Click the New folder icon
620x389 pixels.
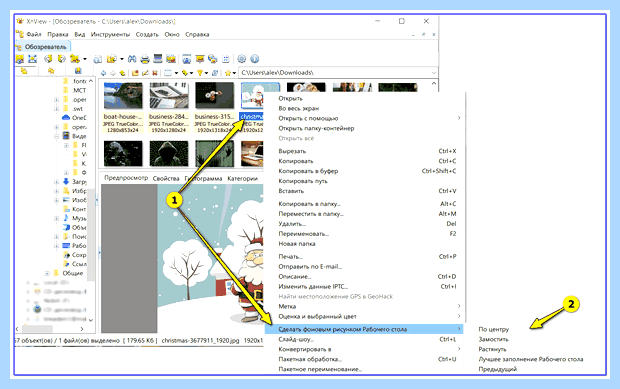click(135, 73)
